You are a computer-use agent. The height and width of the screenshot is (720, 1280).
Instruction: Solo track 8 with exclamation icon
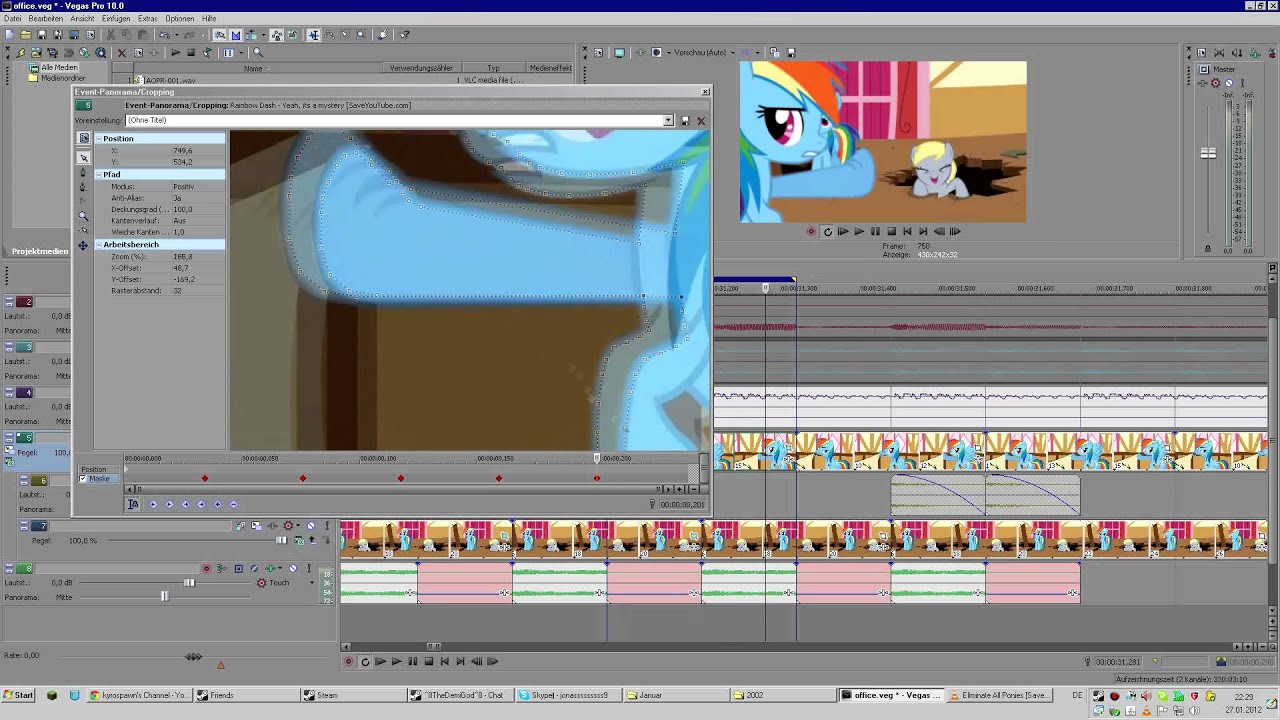coord(309,568)
